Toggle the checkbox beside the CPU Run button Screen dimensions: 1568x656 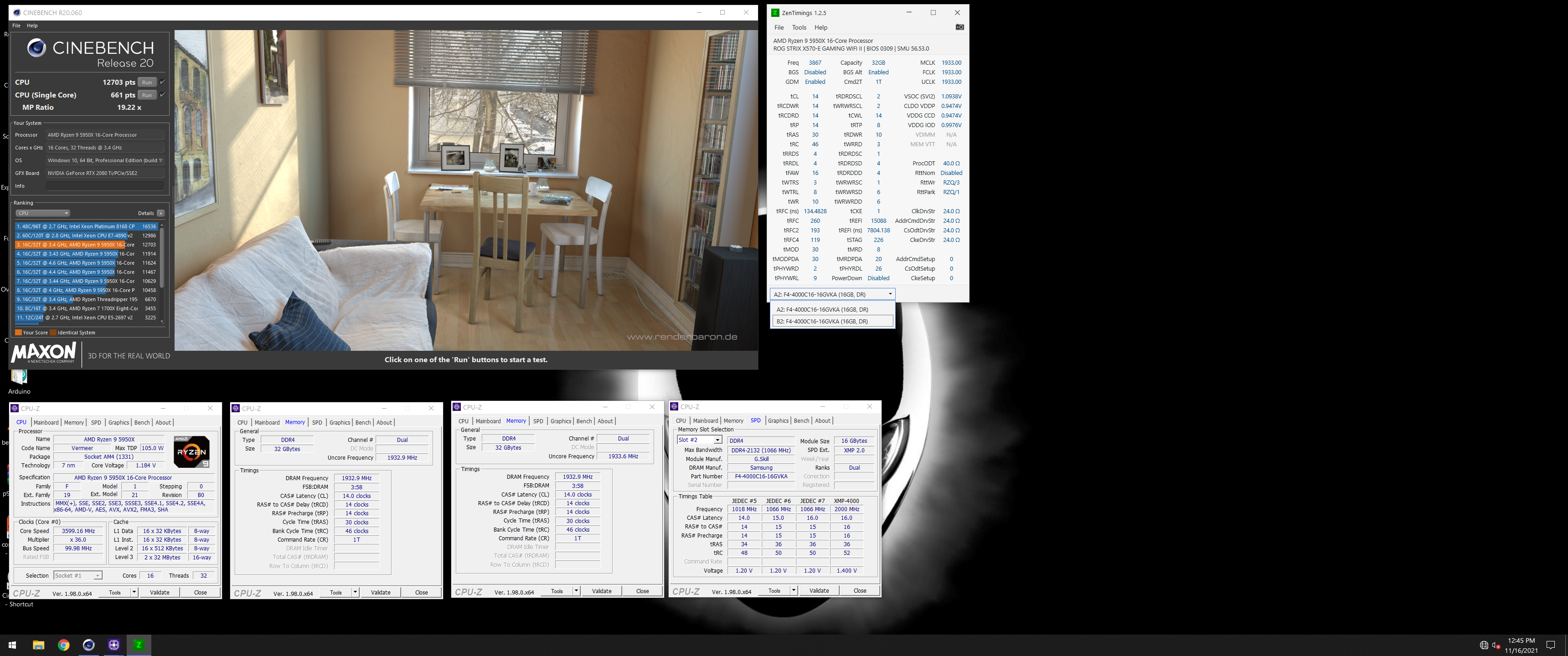click(x=163, y=82)
